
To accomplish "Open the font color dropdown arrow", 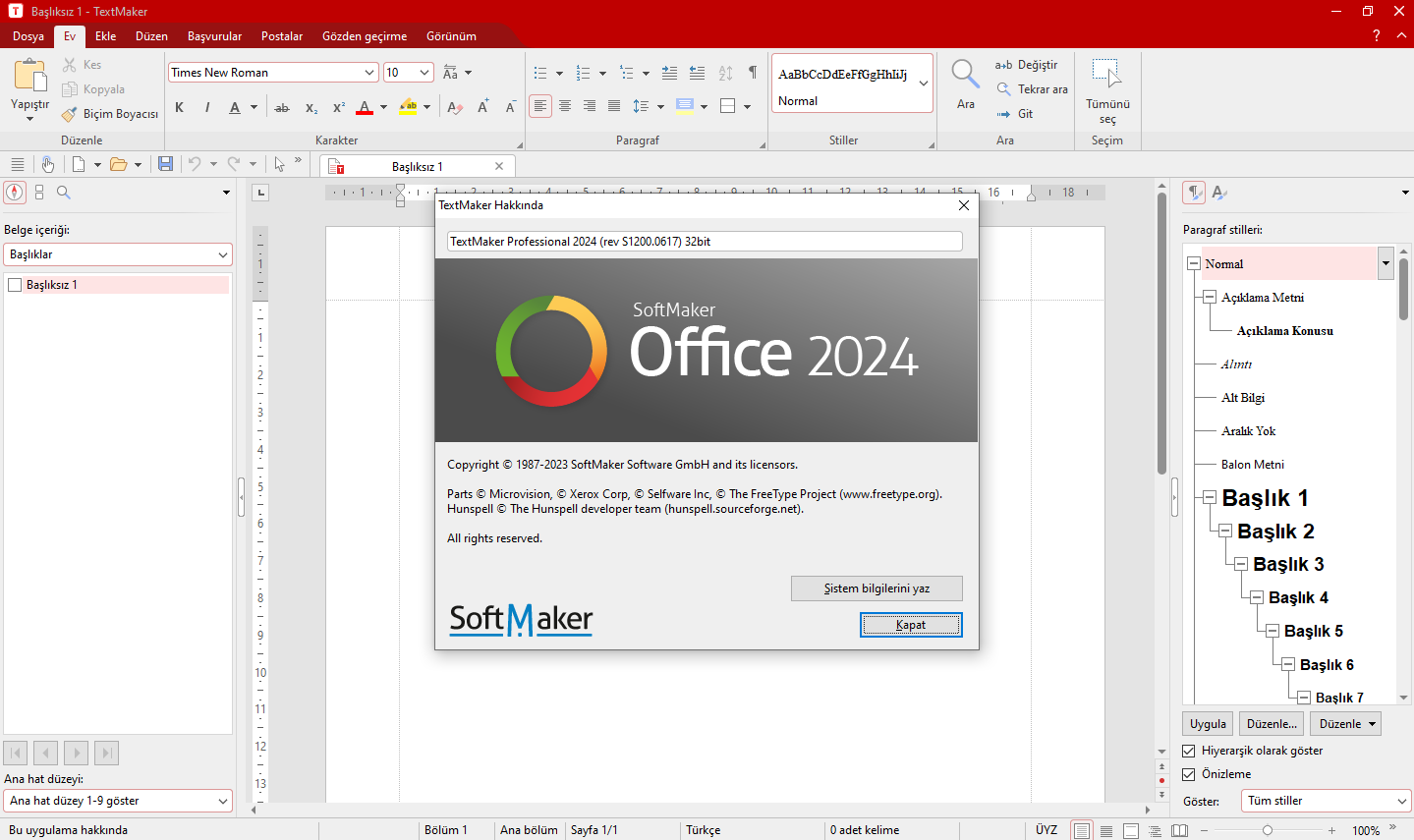I will tap(383, 107).
